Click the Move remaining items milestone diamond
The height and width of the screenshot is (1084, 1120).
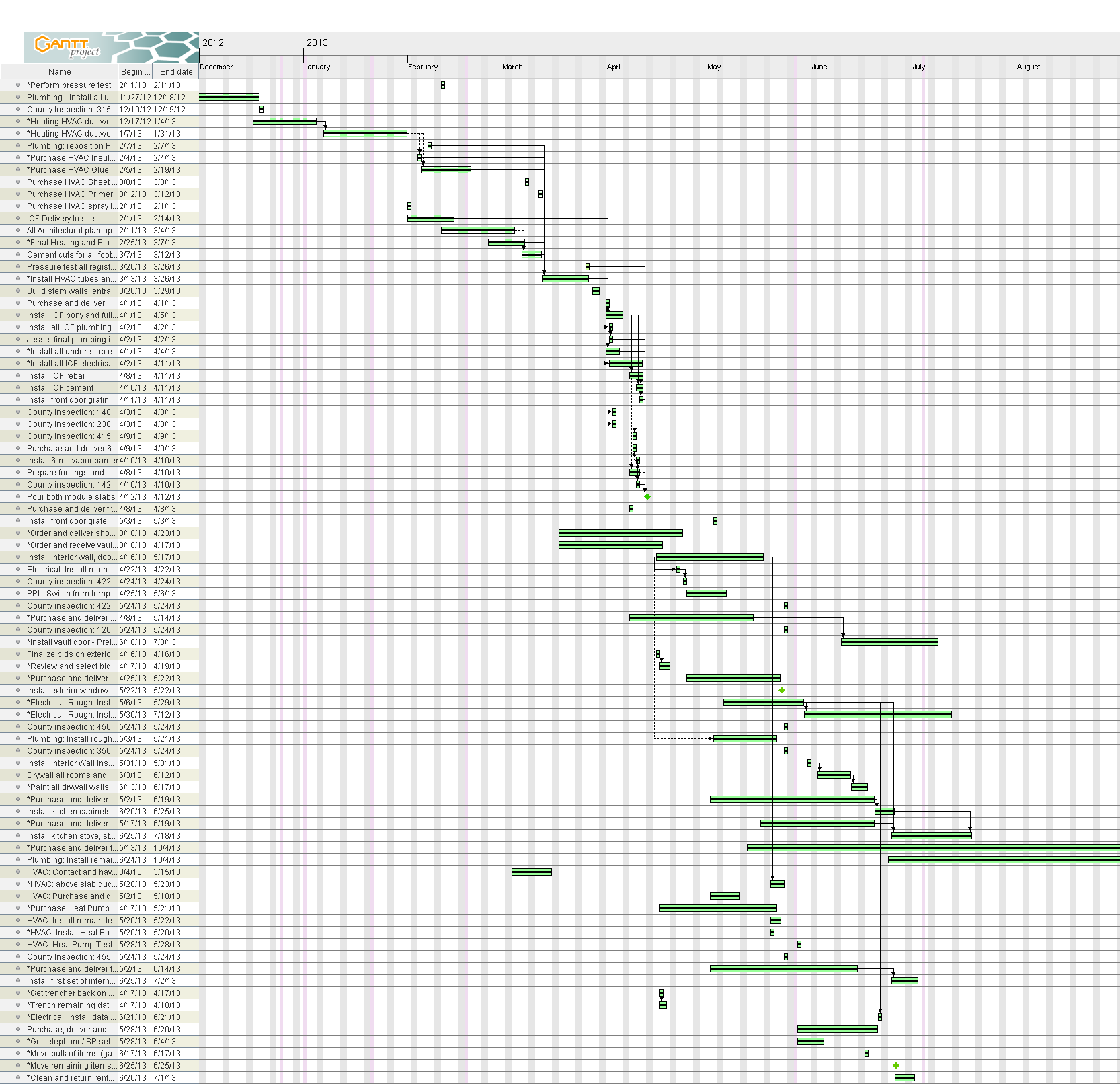[x=896, y=1066]
